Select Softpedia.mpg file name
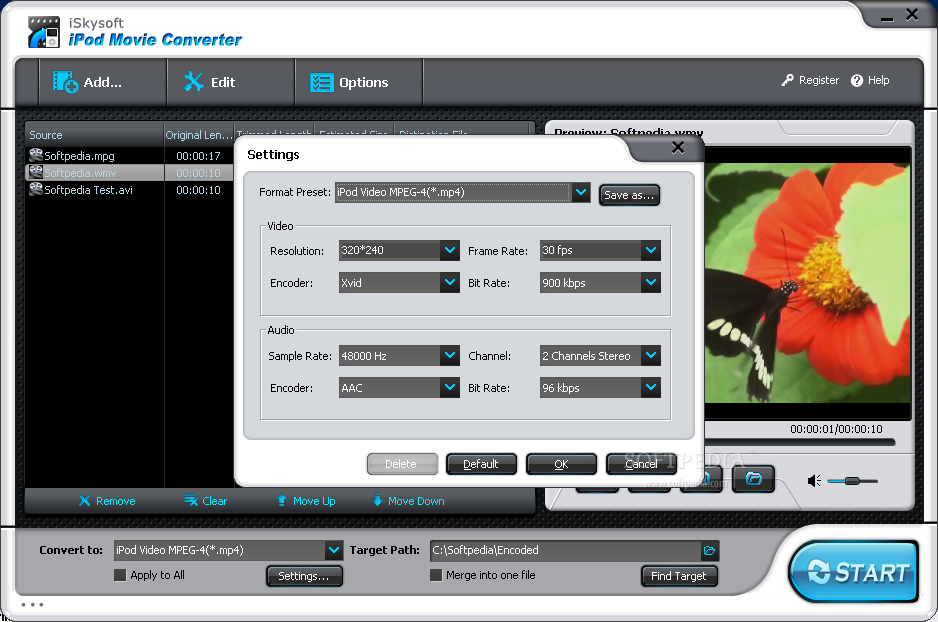 click(80, 156)
